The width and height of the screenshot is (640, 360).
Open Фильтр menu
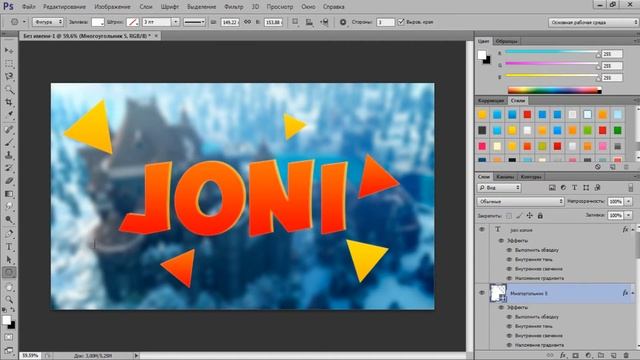234,7
